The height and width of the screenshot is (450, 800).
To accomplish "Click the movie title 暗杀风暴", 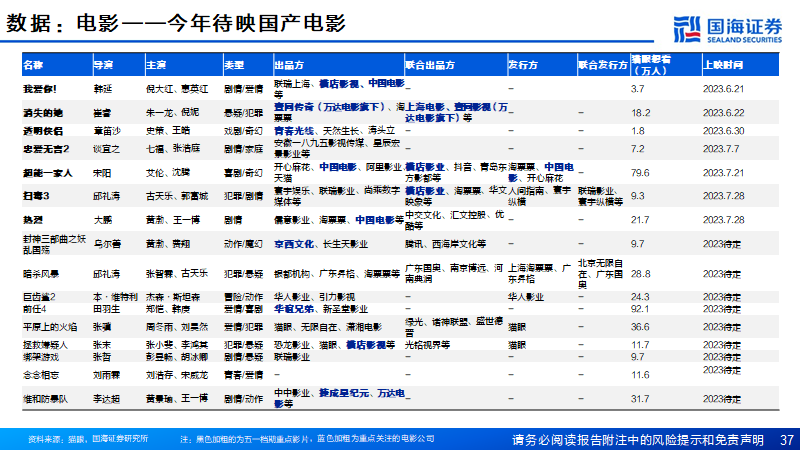I will coord(41,274).
